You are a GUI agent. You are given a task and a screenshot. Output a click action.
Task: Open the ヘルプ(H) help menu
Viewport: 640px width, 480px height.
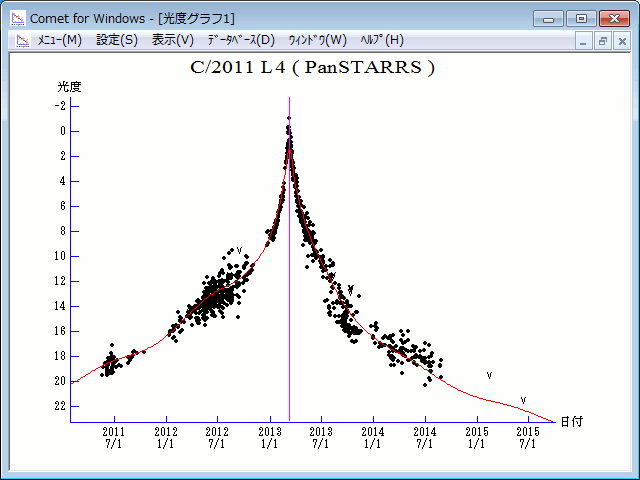[x=382, y=40]
